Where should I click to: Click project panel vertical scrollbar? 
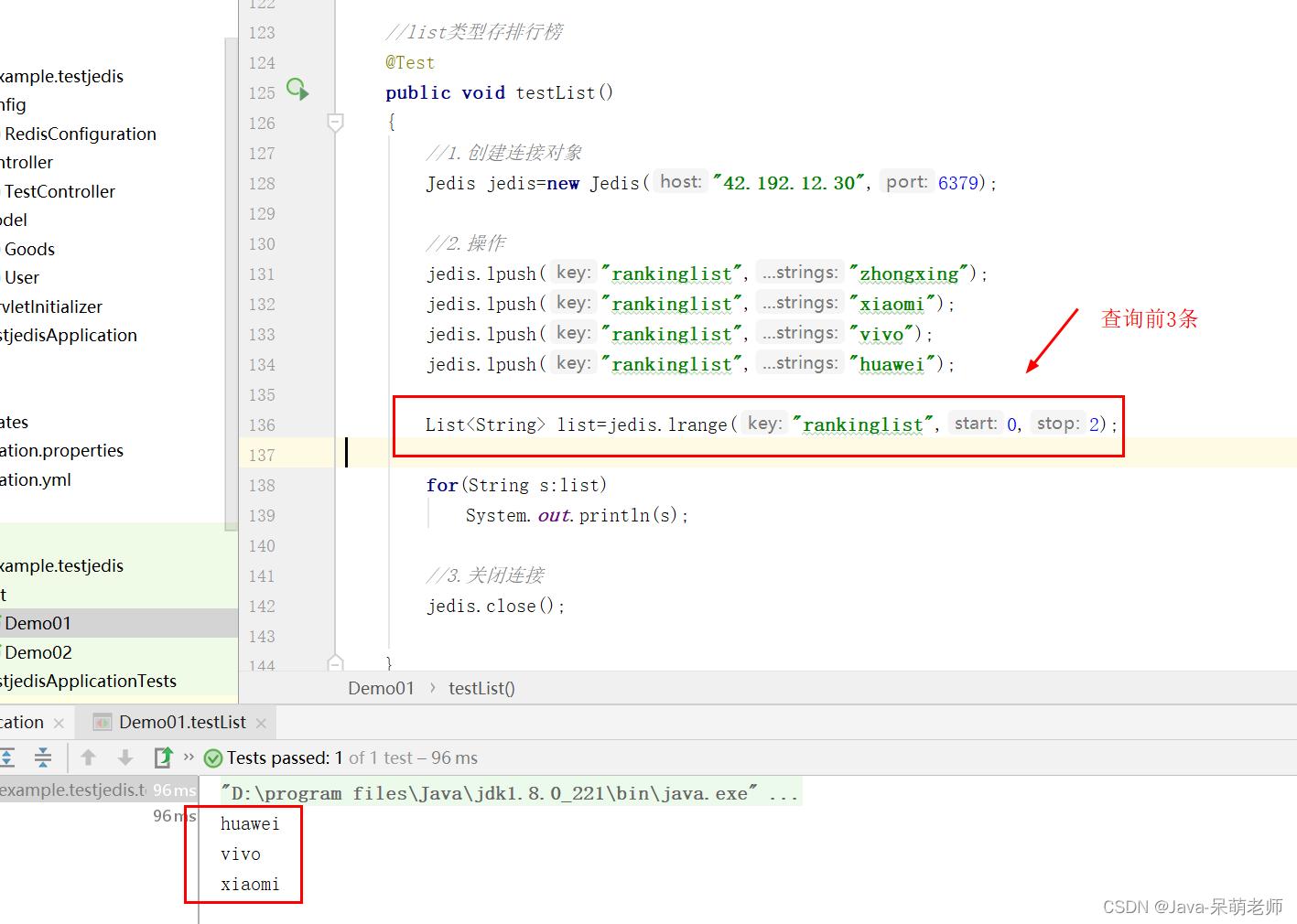pos(231,274)
